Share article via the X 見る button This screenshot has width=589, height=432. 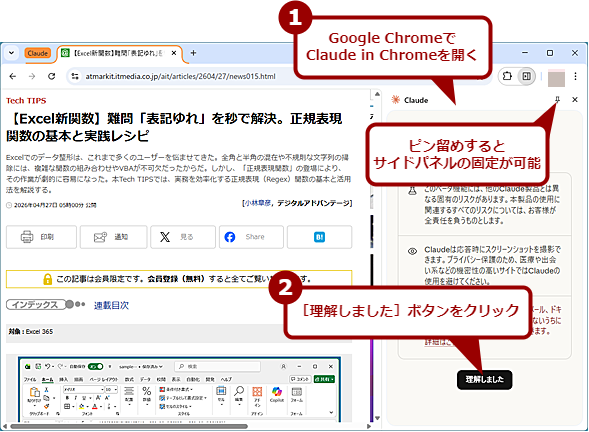[x=183, y=237]
